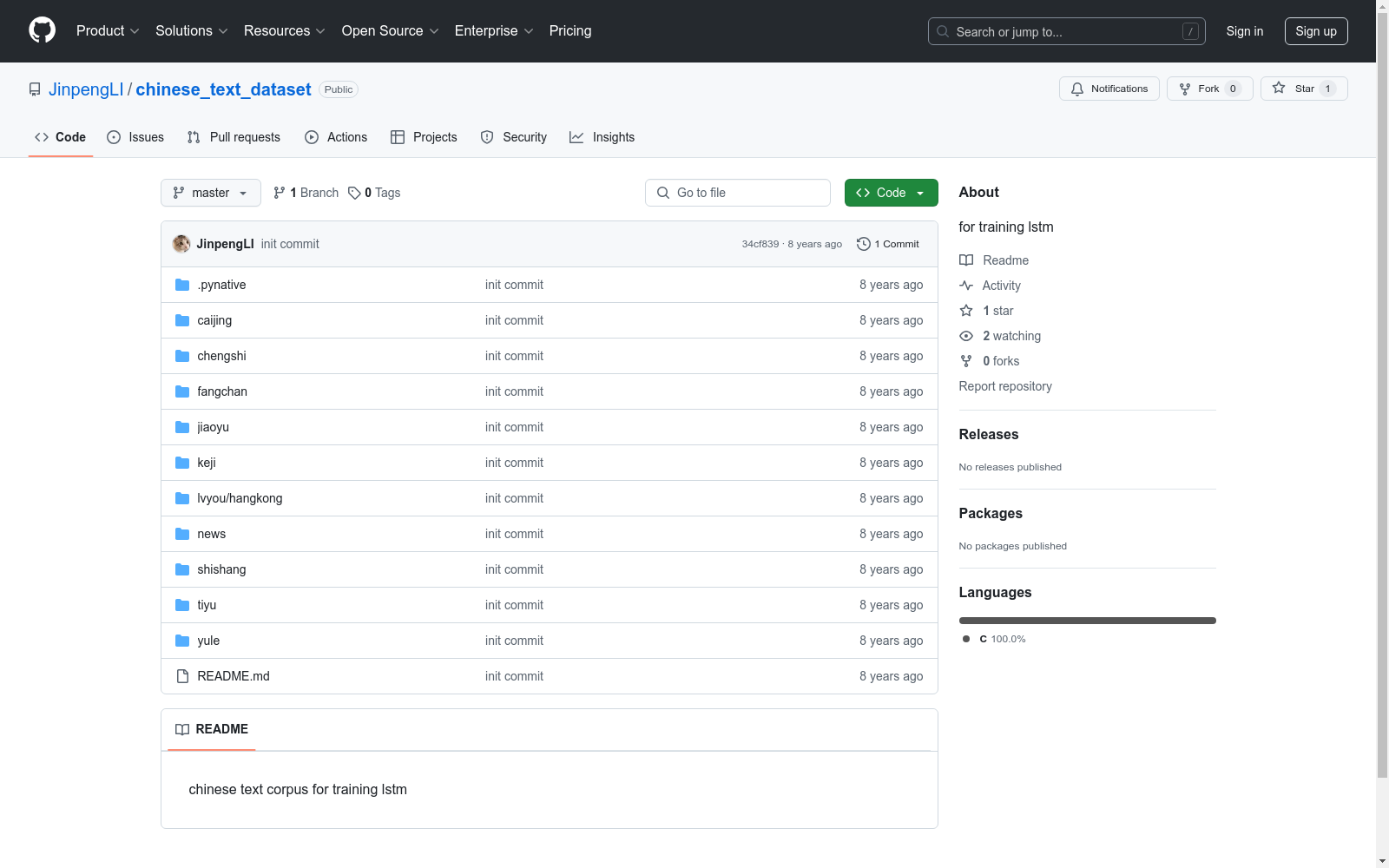Image resolution: width=1389 pixels, height=868 pixels.
Task: Open the Pull requests tab
Action: click(x=234, y=137)
